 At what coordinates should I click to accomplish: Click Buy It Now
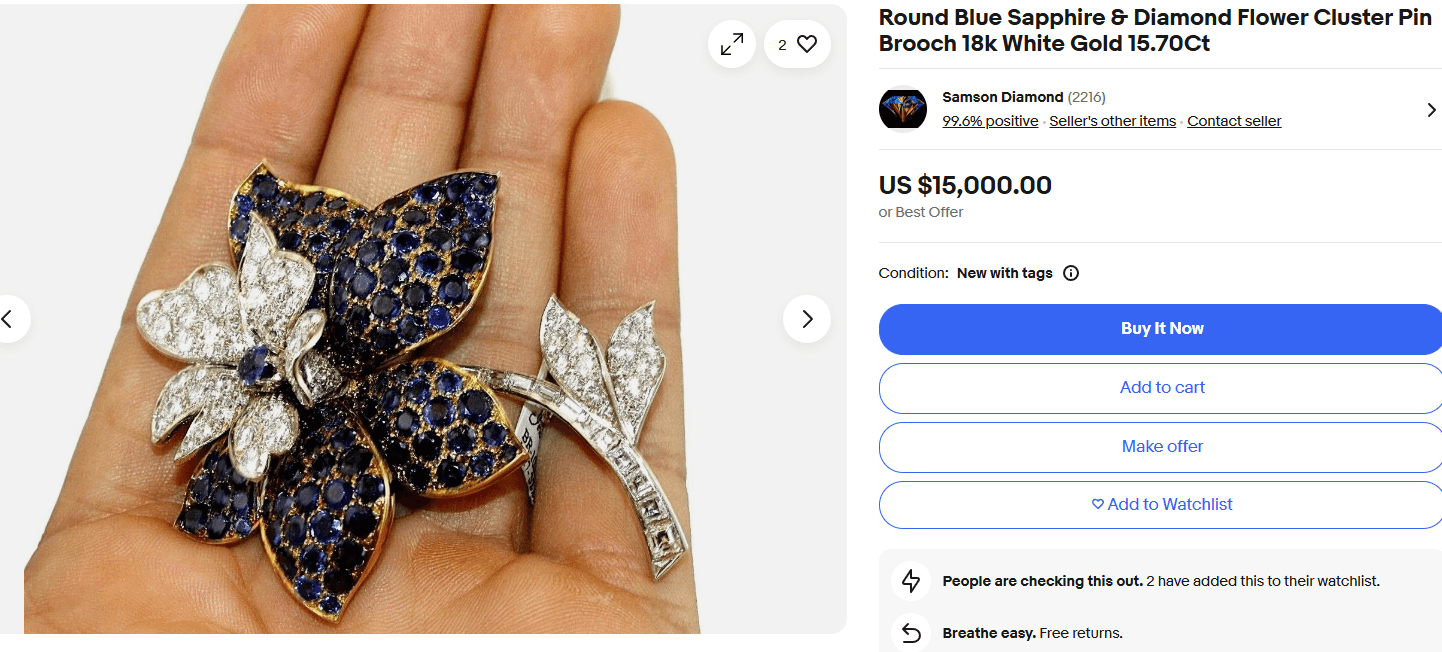[1161, 328]
